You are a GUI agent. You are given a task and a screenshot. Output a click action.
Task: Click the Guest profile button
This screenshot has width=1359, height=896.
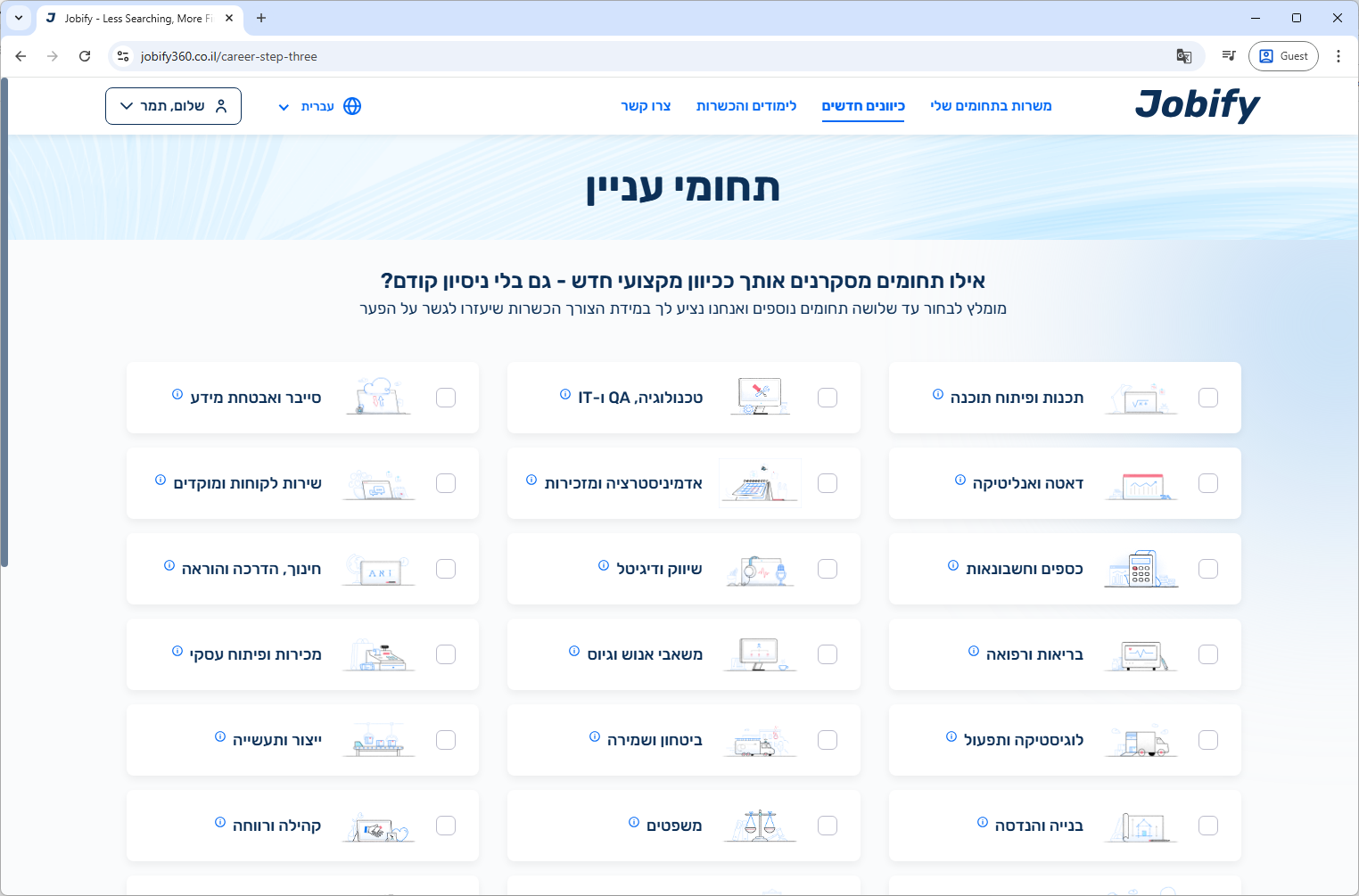click(1283, 56)
